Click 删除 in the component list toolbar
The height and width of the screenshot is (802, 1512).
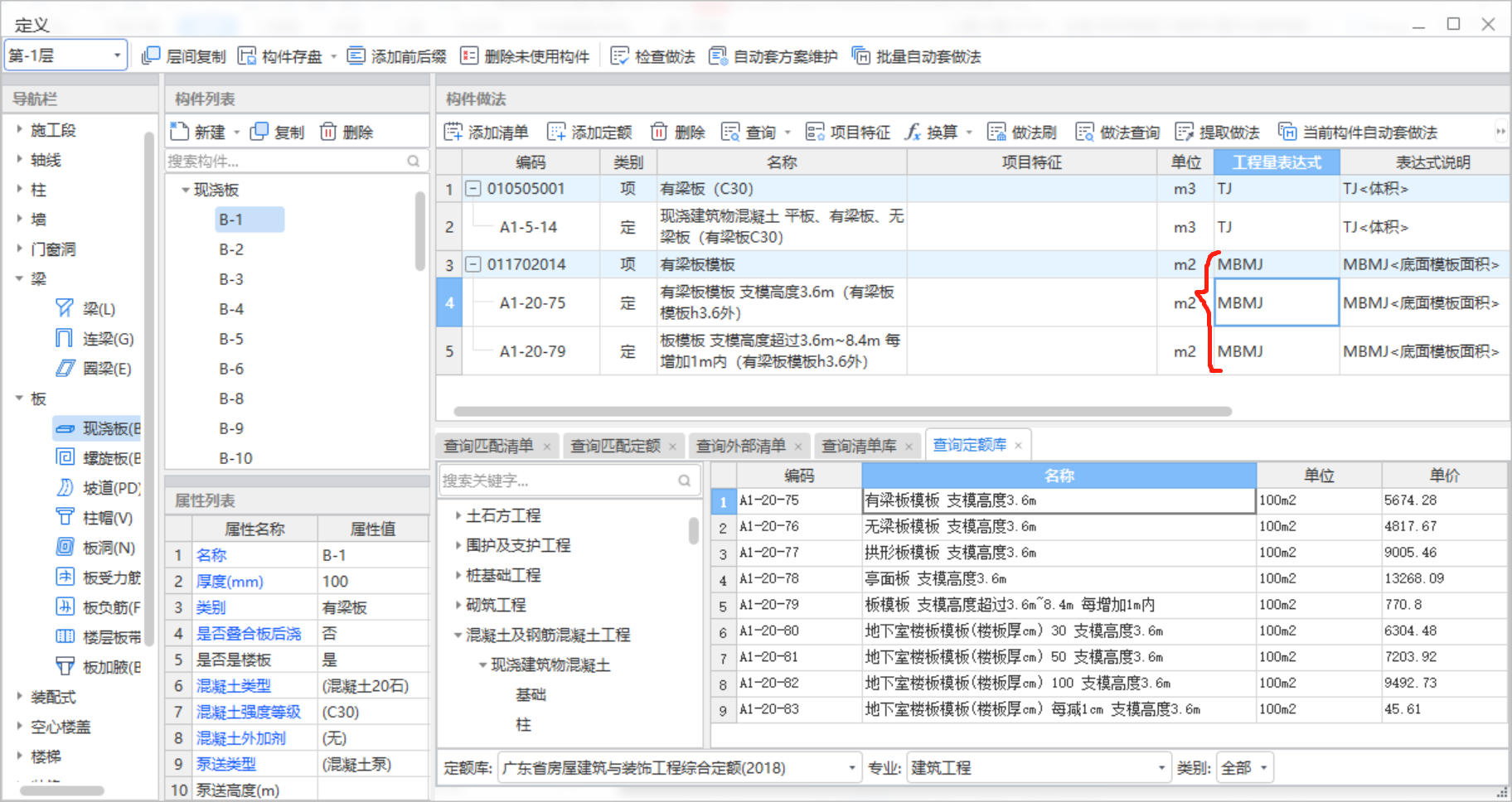(x=346, y=132)
